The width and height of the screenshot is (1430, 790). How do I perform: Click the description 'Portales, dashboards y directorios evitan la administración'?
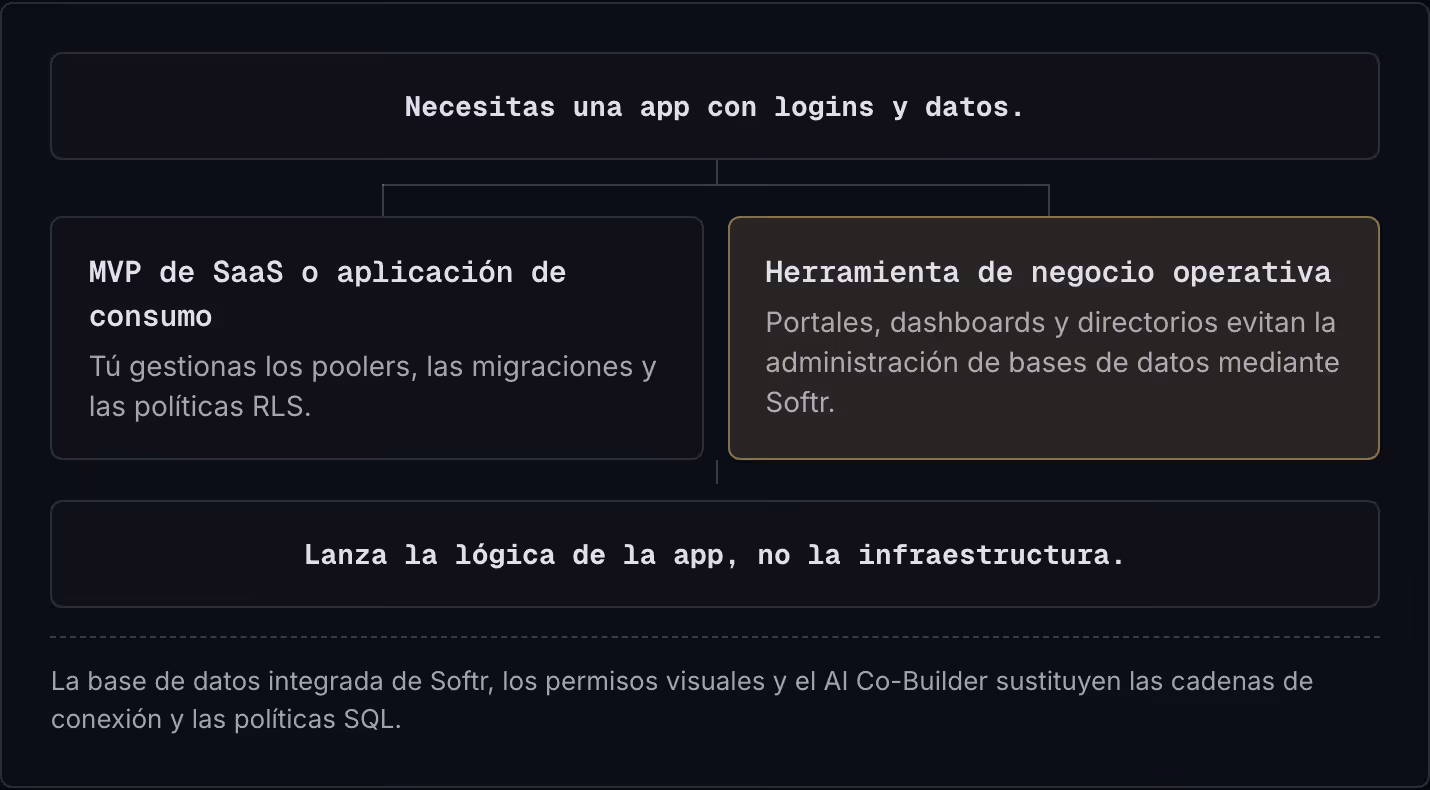coord(1052,362)
